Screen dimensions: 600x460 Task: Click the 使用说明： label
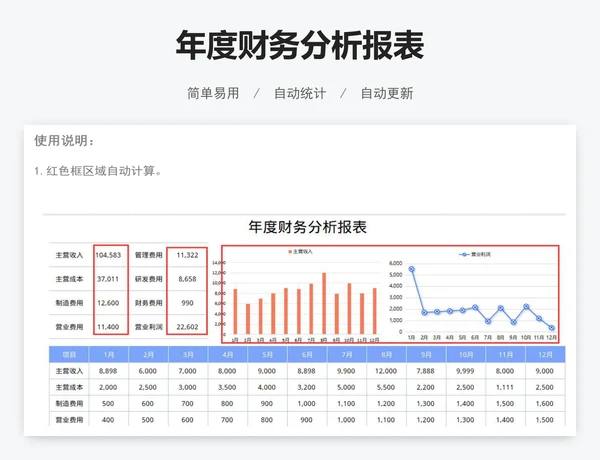tap(64, 140)
